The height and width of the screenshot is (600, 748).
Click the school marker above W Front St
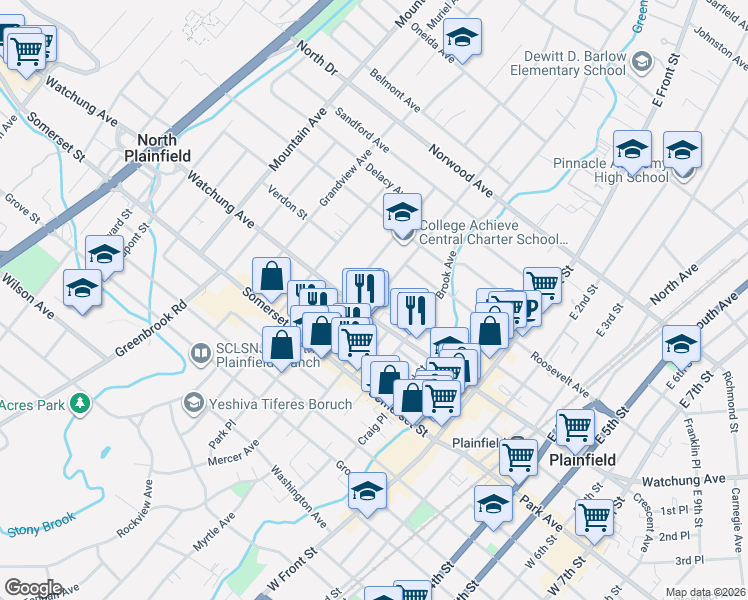point(367,493)
